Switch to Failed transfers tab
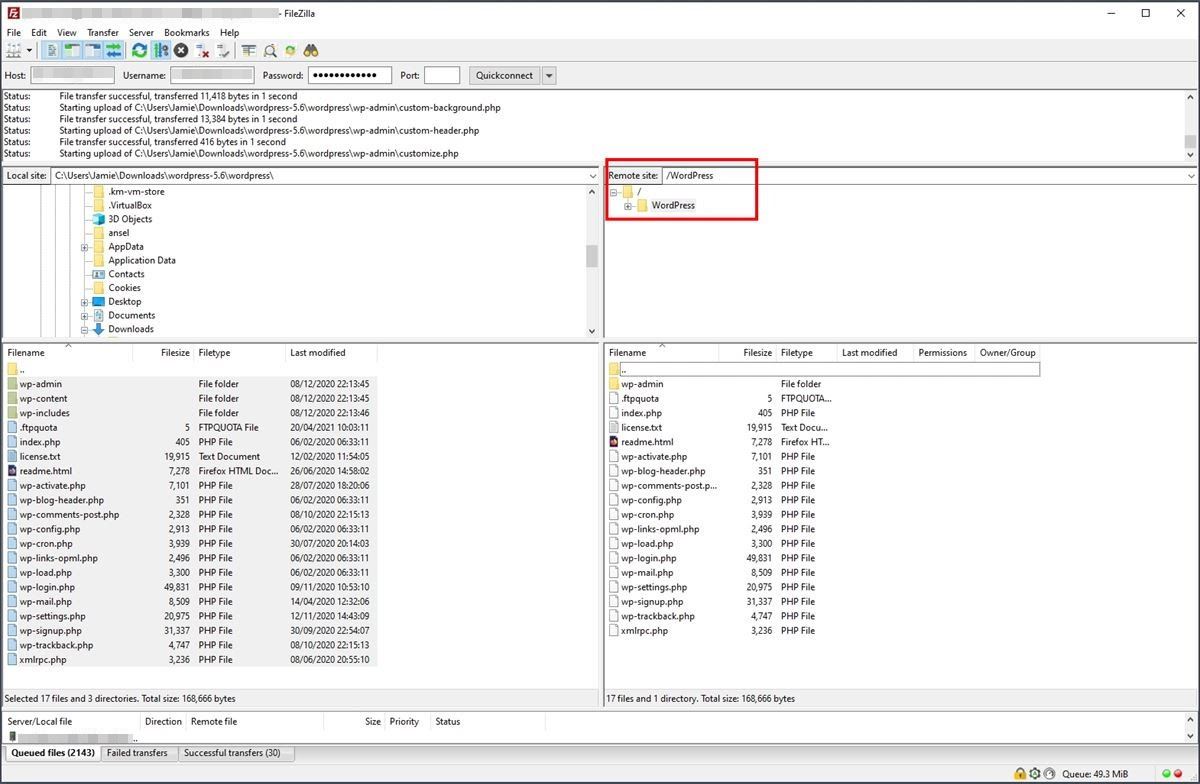This screenshot has height=784, width=1200. click(137, 753)
